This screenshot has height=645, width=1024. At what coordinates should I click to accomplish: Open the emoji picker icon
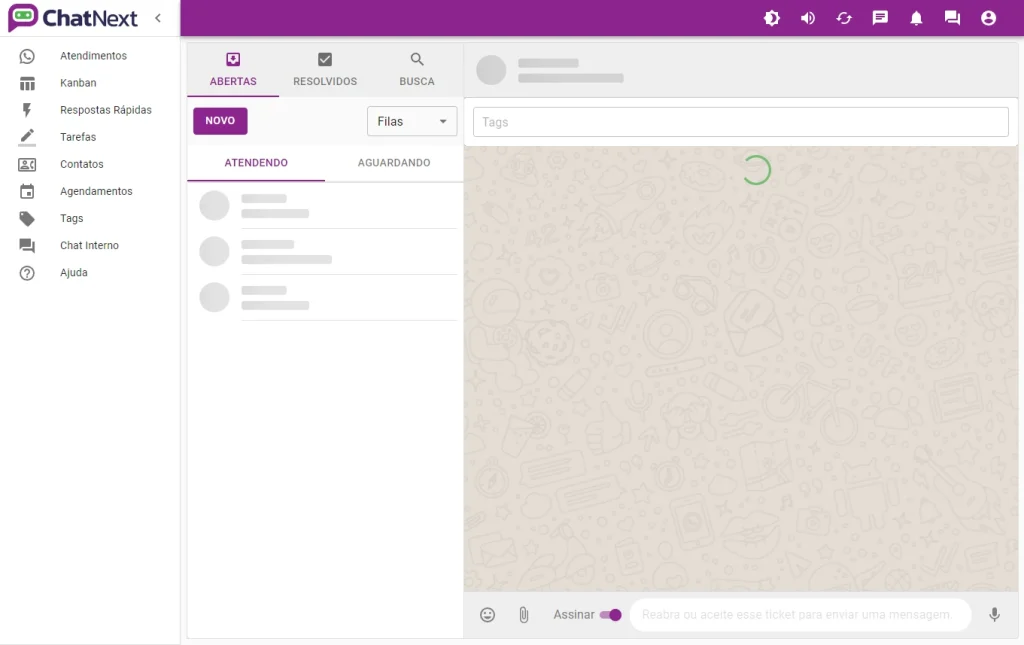(487, 615)
